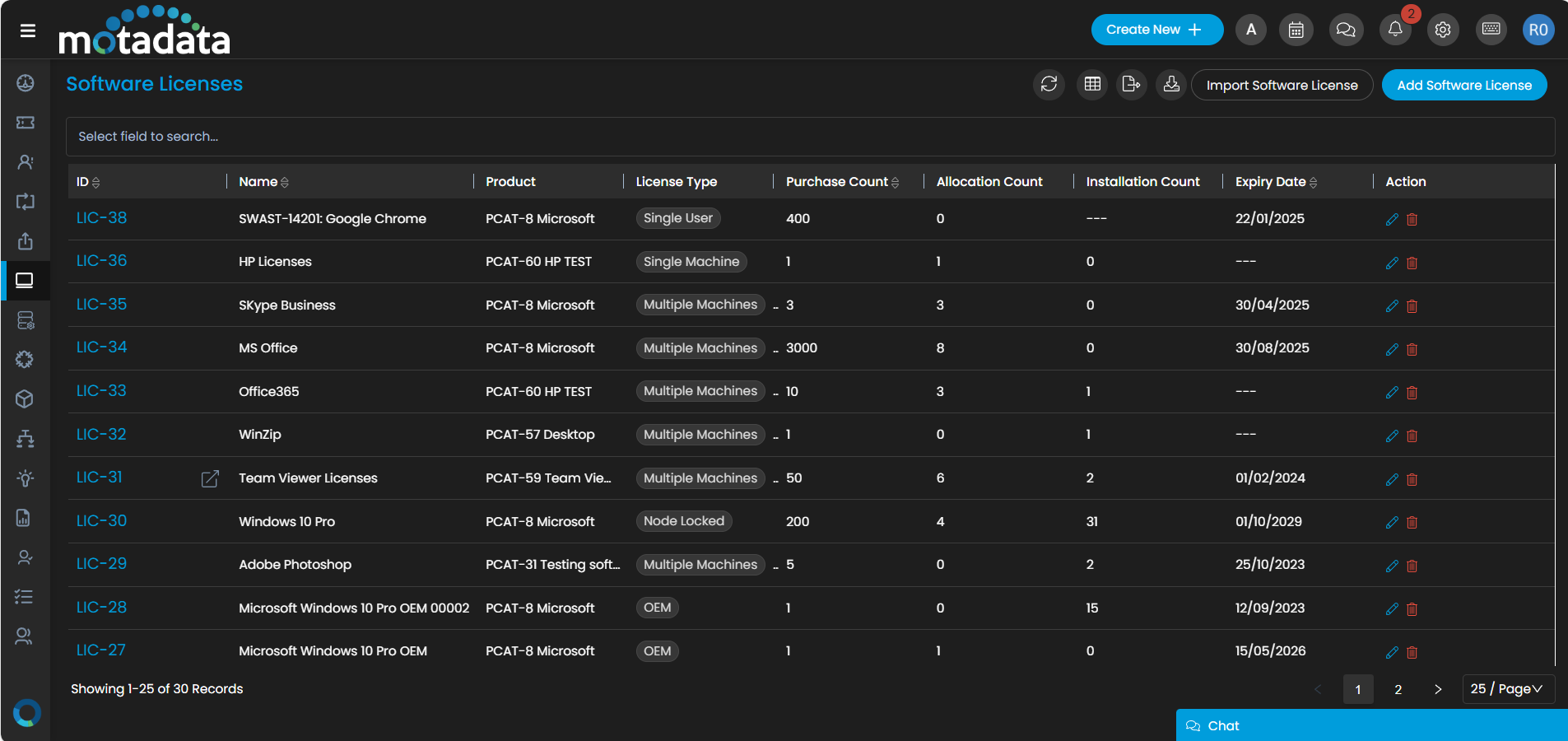This screenshot has height=741, width=1568.
Task: Open the Chat panel bar
Action: 1371,725
